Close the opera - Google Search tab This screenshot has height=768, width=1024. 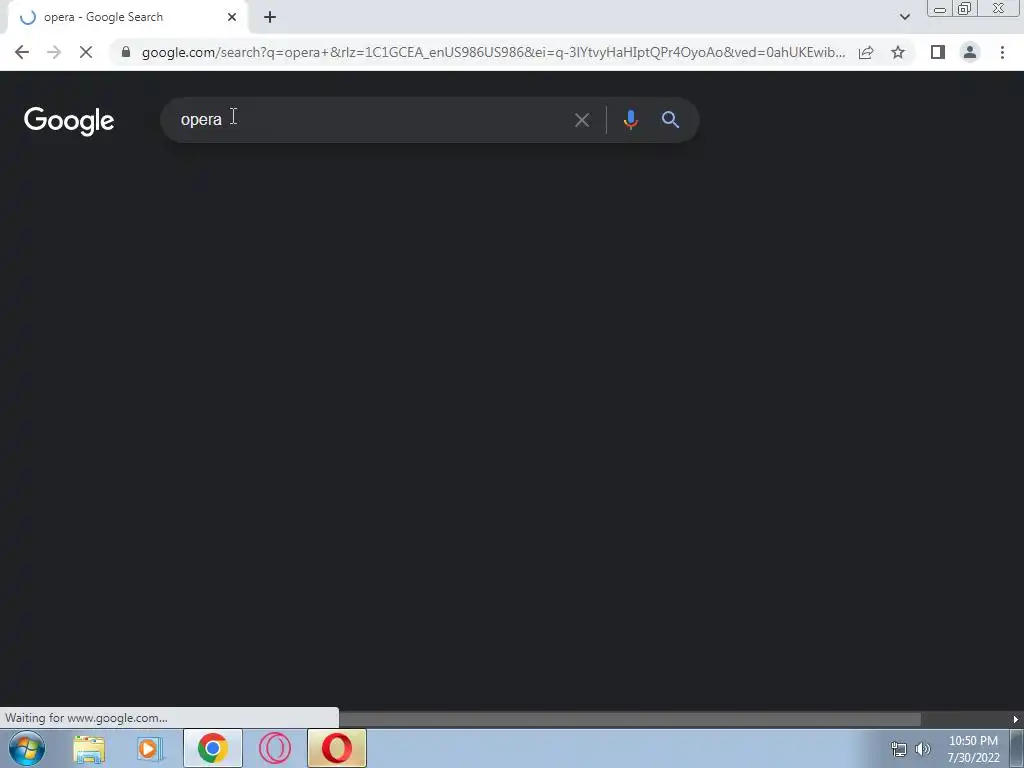click(232, 17)
